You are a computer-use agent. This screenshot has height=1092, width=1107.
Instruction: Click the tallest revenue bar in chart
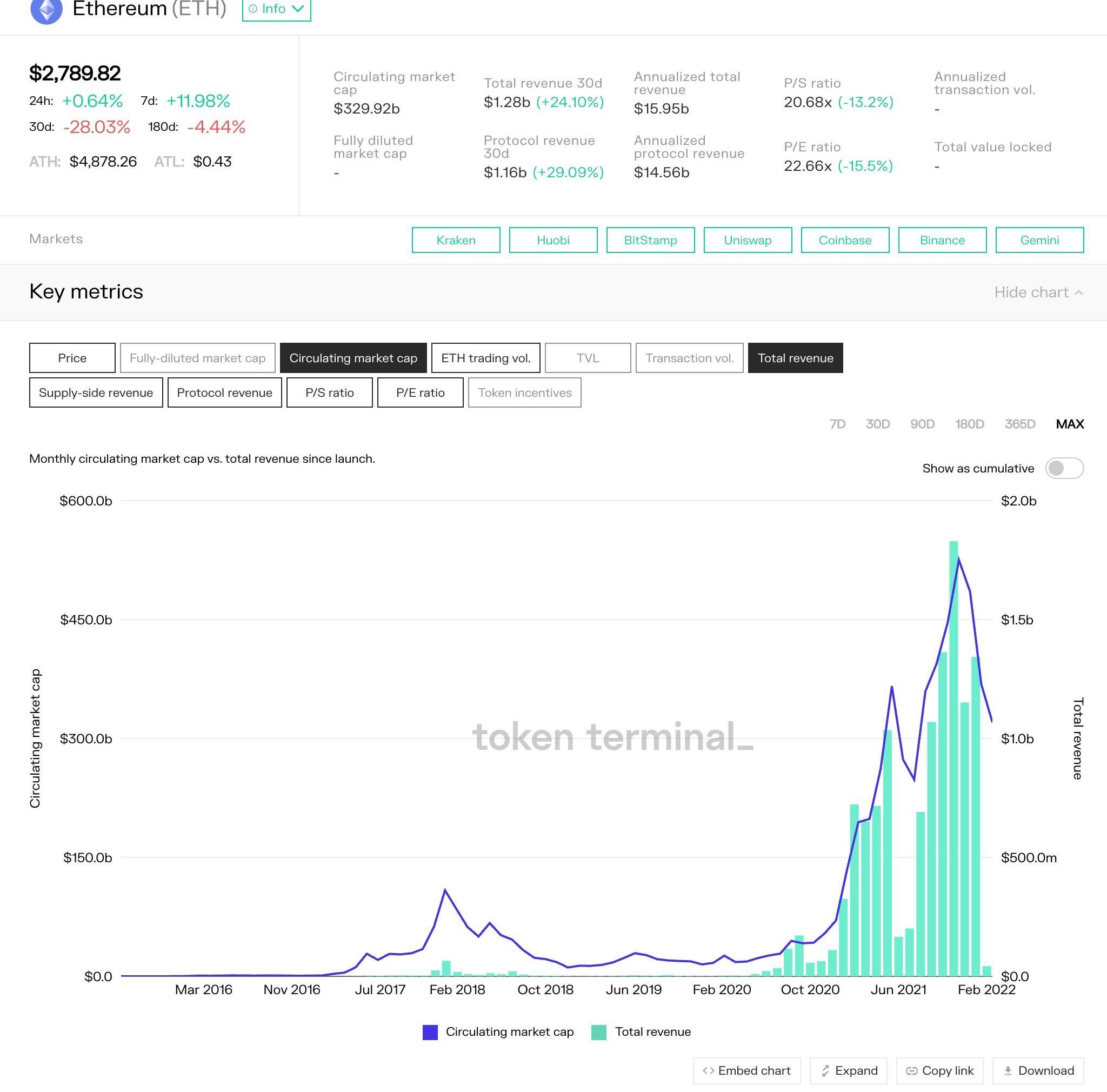[954, 758]
